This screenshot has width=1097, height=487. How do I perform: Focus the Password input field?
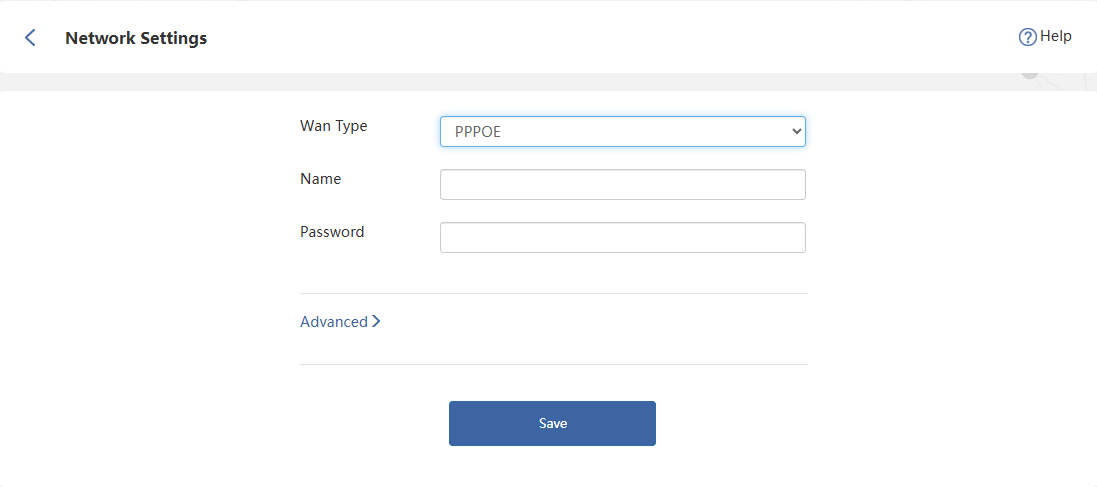(622, 237)
